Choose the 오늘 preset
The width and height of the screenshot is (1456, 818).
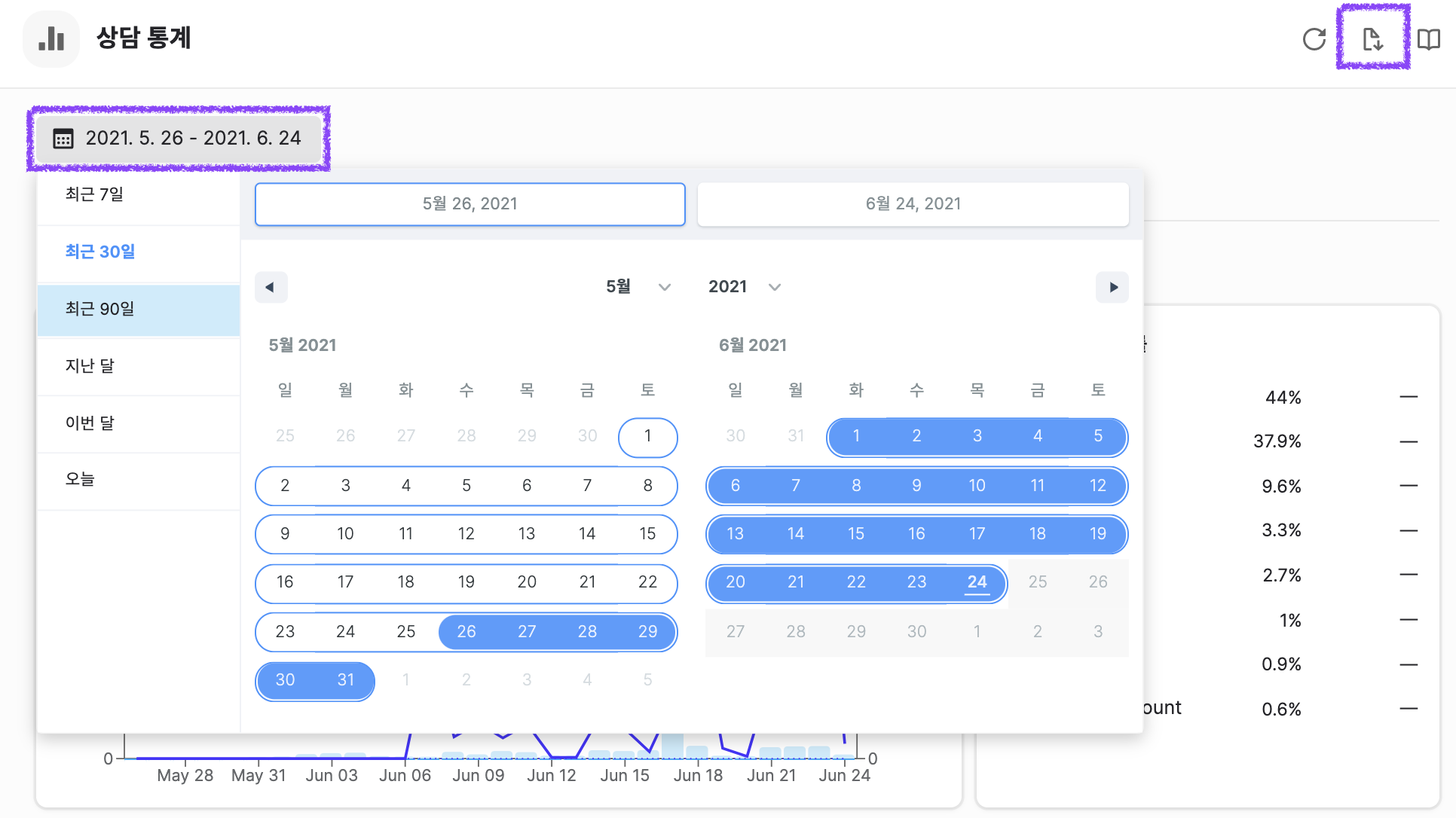(80, 480)
